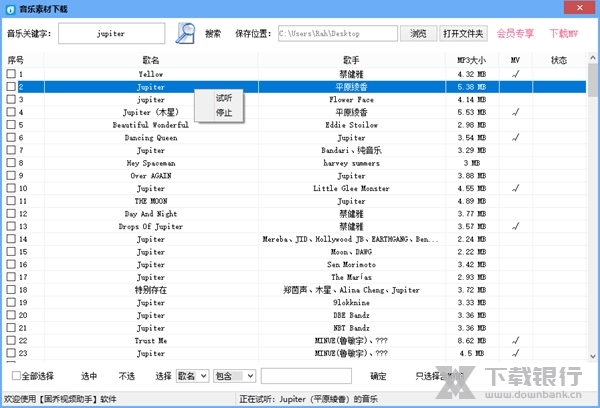Click the list scrollbar up arrow
This screenshot has height=408, width=600.
pyautogui.click(x=593, y=58)
